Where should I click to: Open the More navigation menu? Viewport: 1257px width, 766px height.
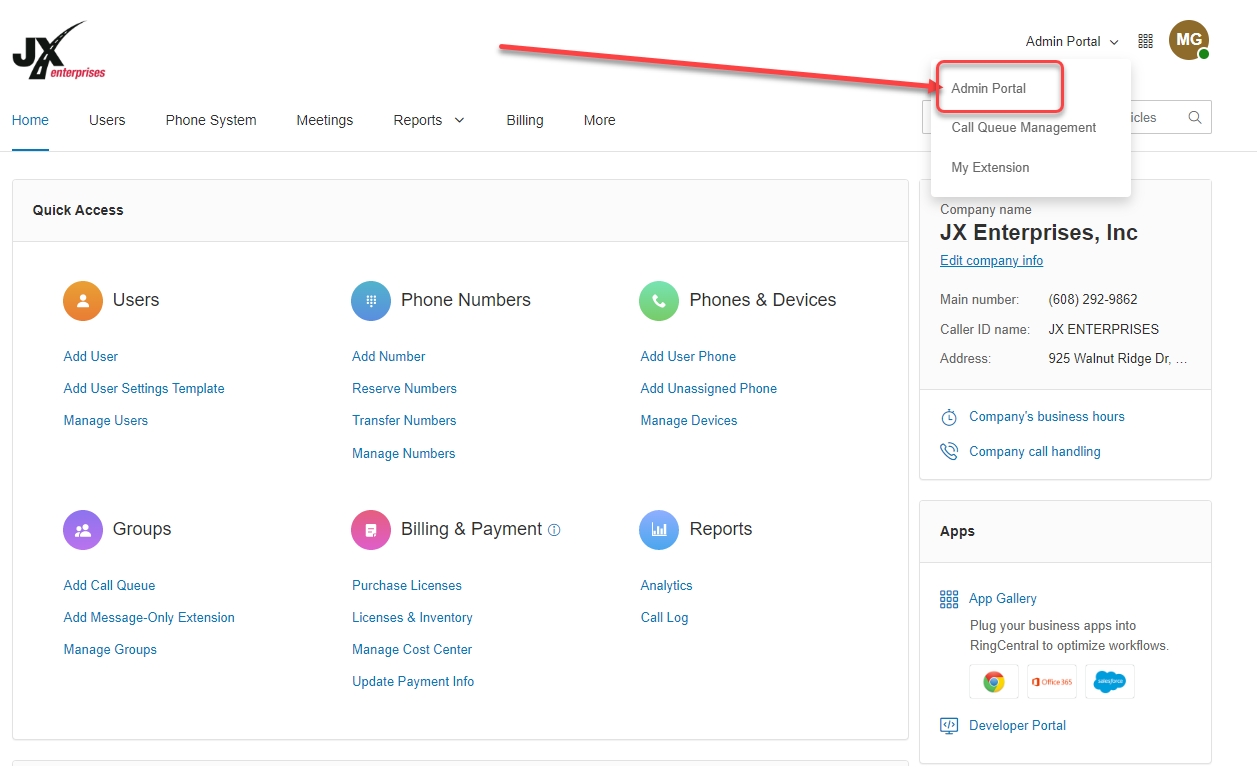pos(600,120)
